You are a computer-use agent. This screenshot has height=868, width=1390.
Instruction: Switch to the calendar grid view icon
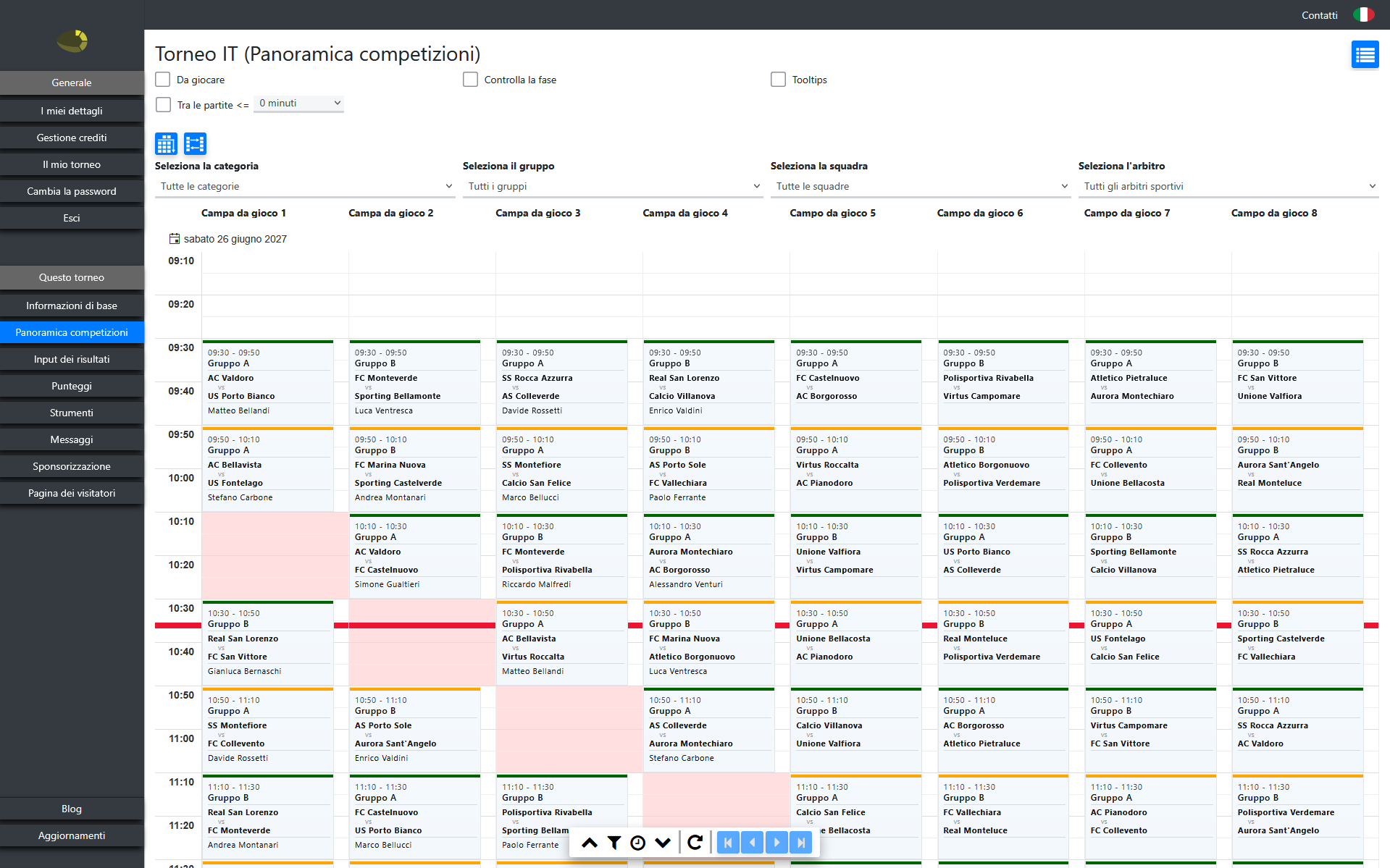coord(166,144)
